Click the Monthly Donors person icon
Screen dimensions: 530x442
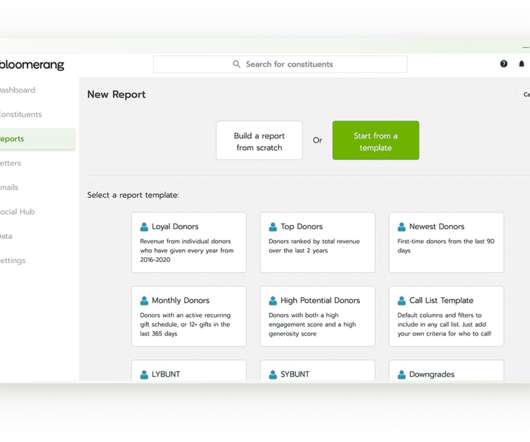pos(144,300)
